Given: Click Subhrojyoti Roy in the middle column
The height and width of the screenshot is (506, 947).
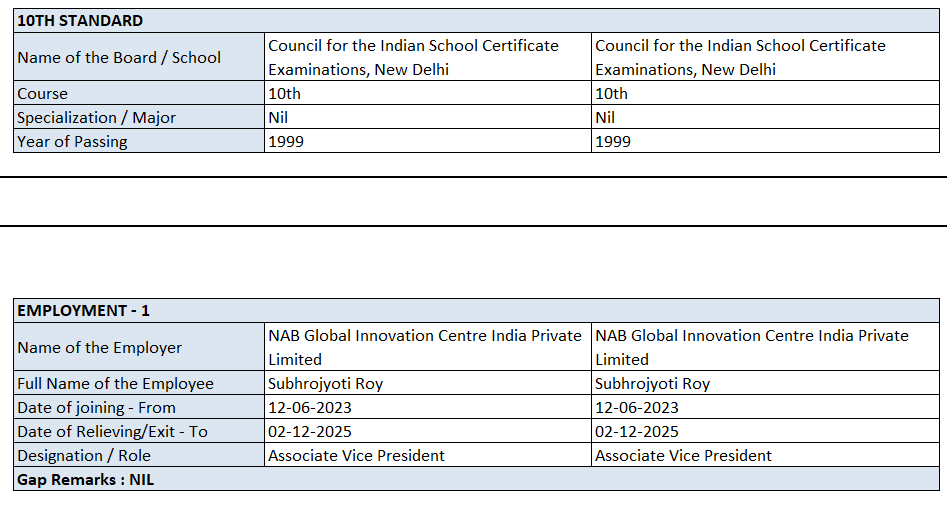Looking at the screenshot, I should [325, 384].
